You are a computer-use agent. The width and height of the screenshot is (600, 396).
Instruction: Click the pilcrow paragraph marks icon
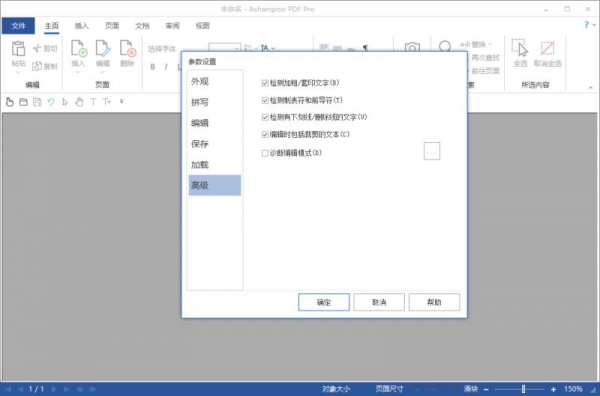(365, 48)
